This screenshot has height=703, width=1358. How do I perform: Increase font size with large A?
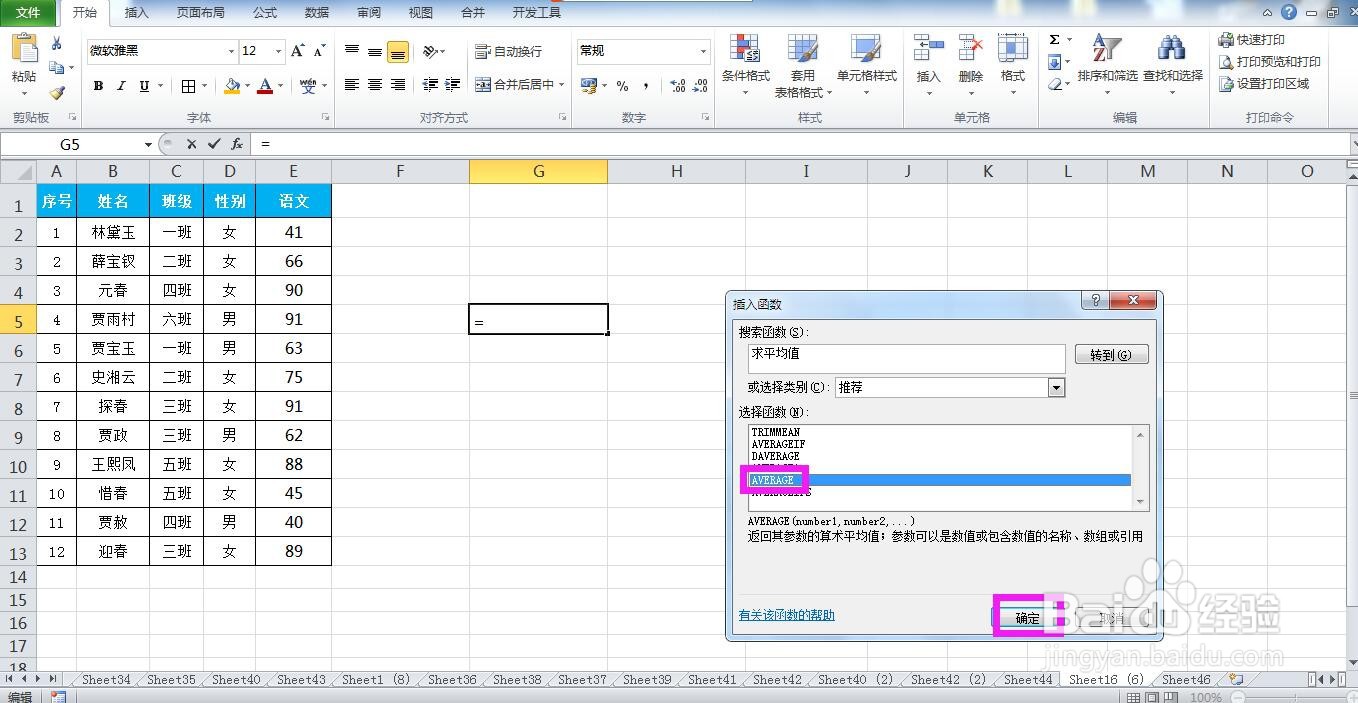297,51
